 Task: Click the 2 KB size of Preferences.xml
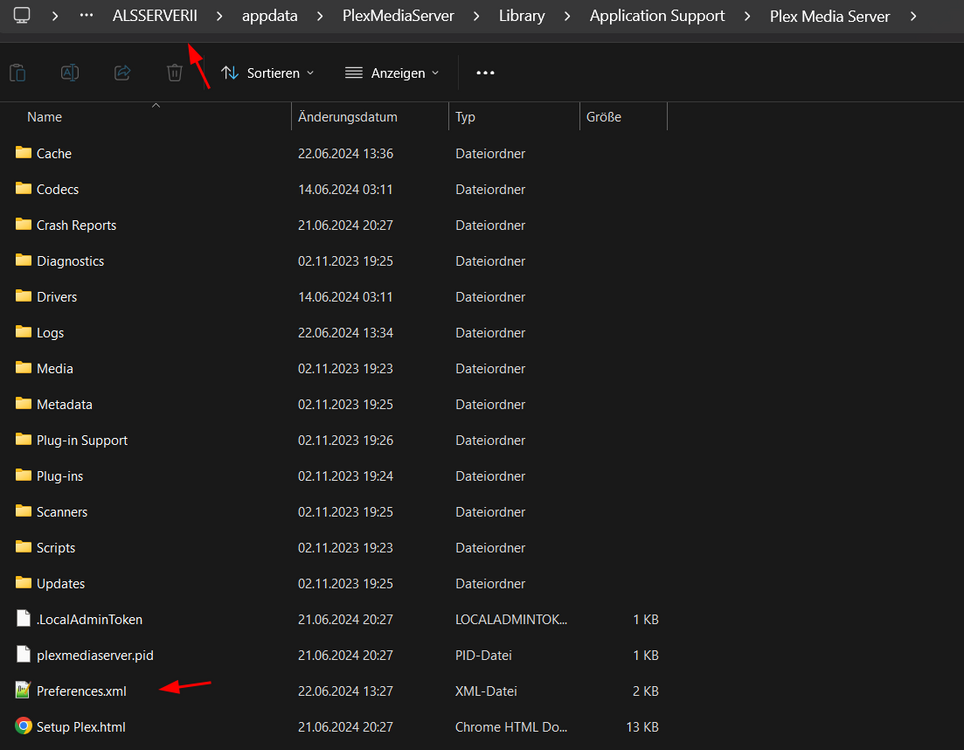[x=646, y=691]
